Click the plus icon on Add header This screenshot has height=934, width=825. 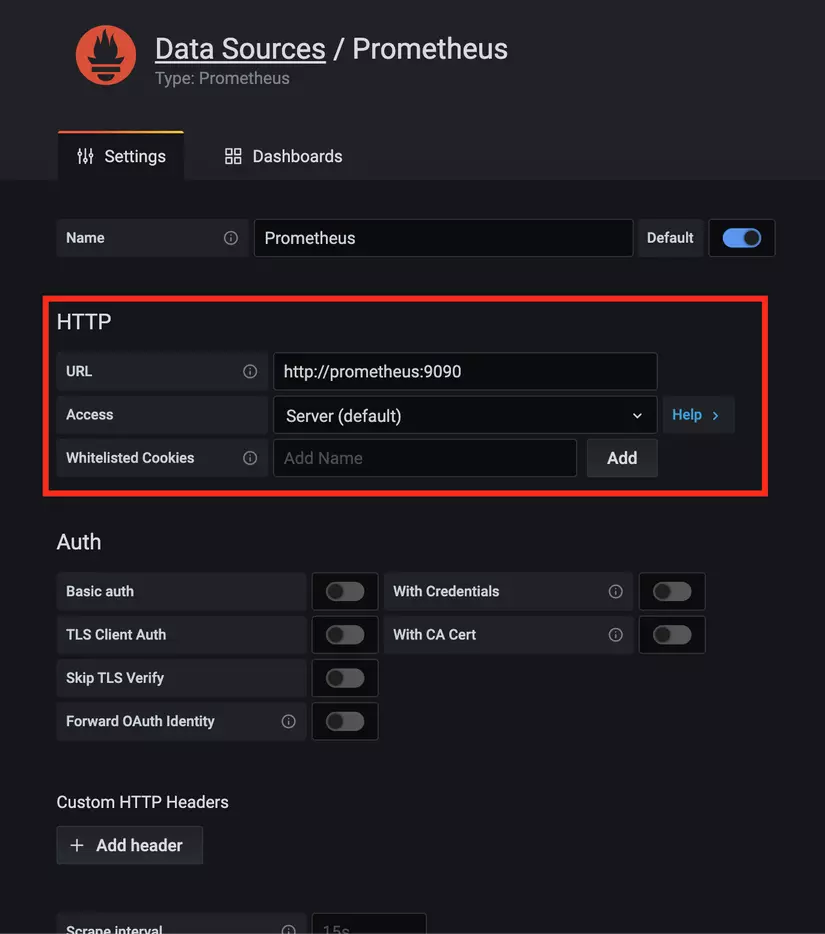[77, 845]
